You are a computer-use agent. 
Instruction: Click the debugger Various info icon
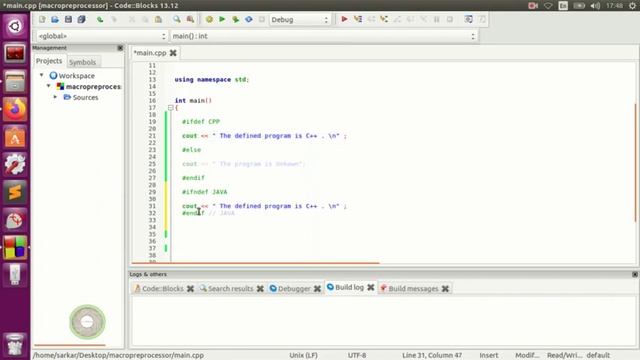click(x=482, y=19)
